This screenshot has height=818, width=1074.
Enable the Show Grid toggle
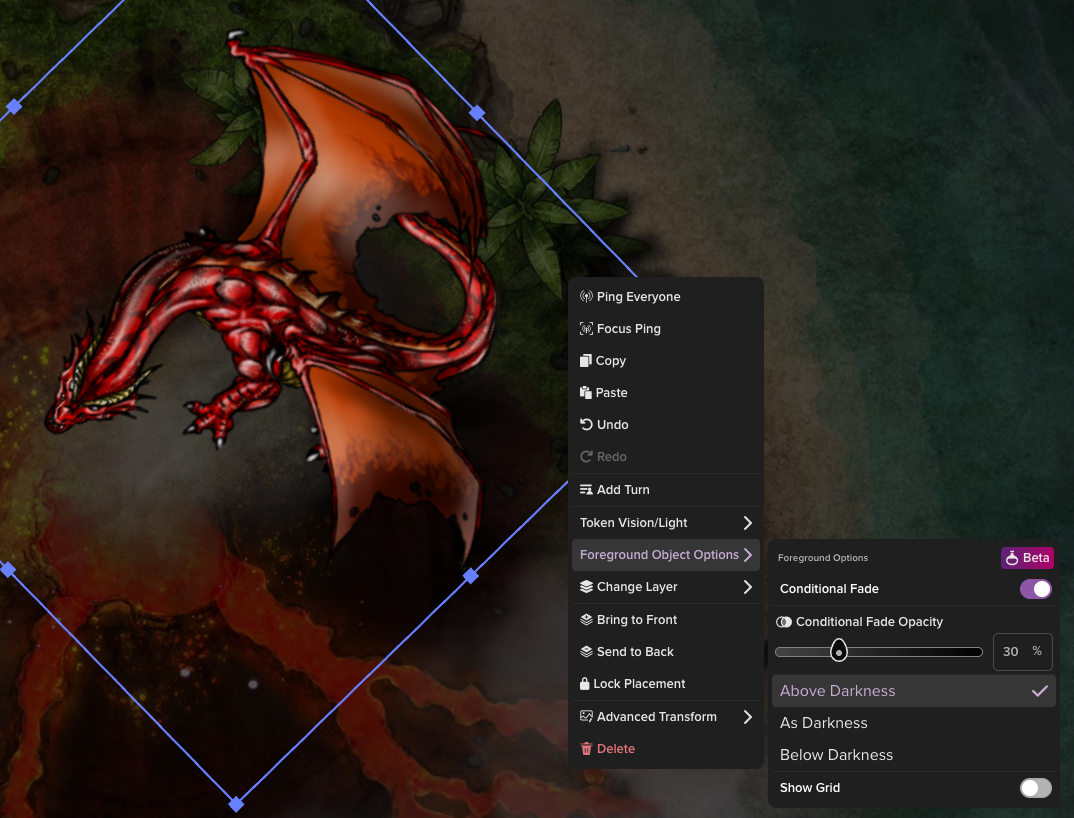(x=1035, y=788)
